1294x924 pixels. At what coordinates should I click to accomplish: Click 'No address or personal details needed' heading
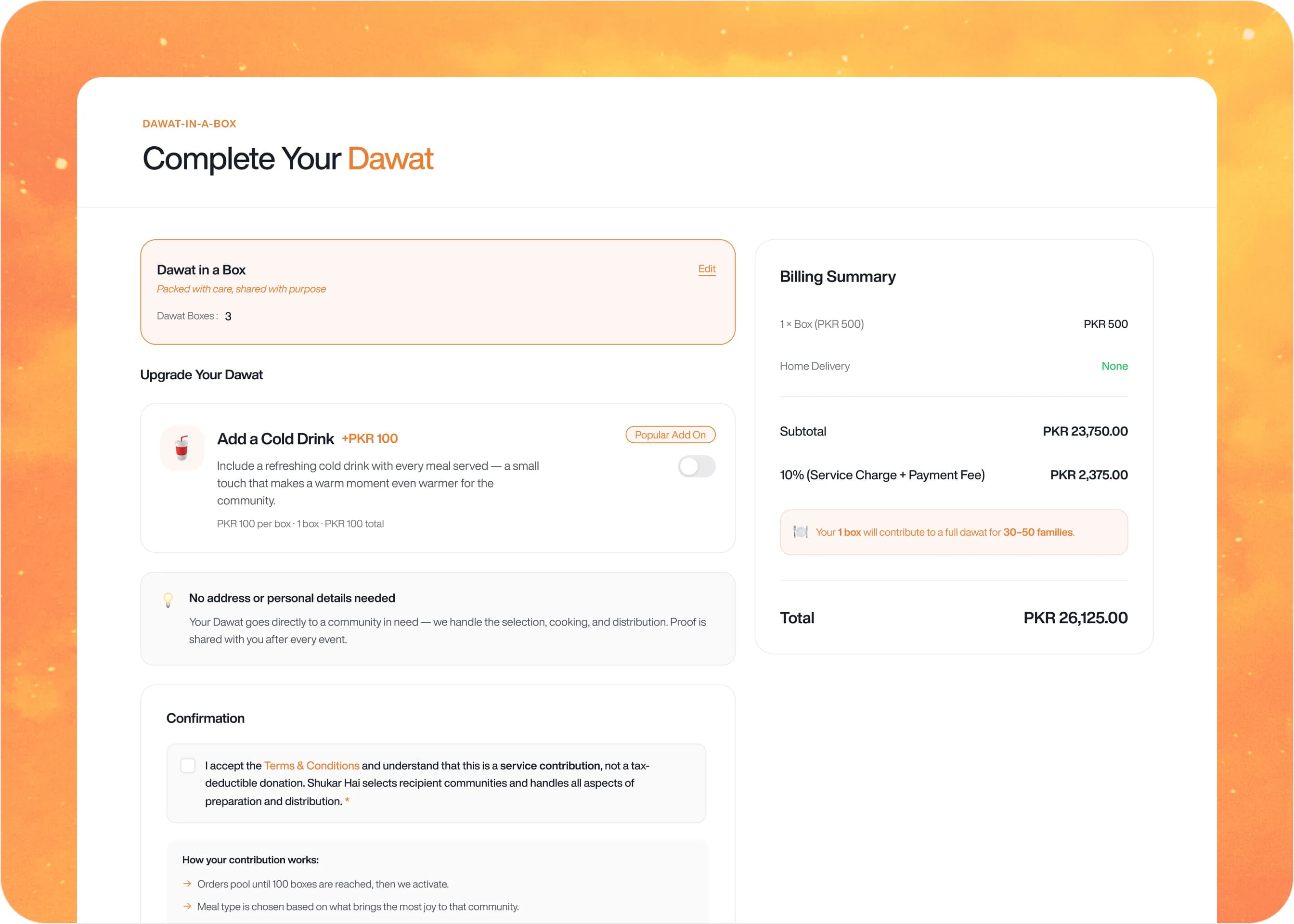(292, 598)
